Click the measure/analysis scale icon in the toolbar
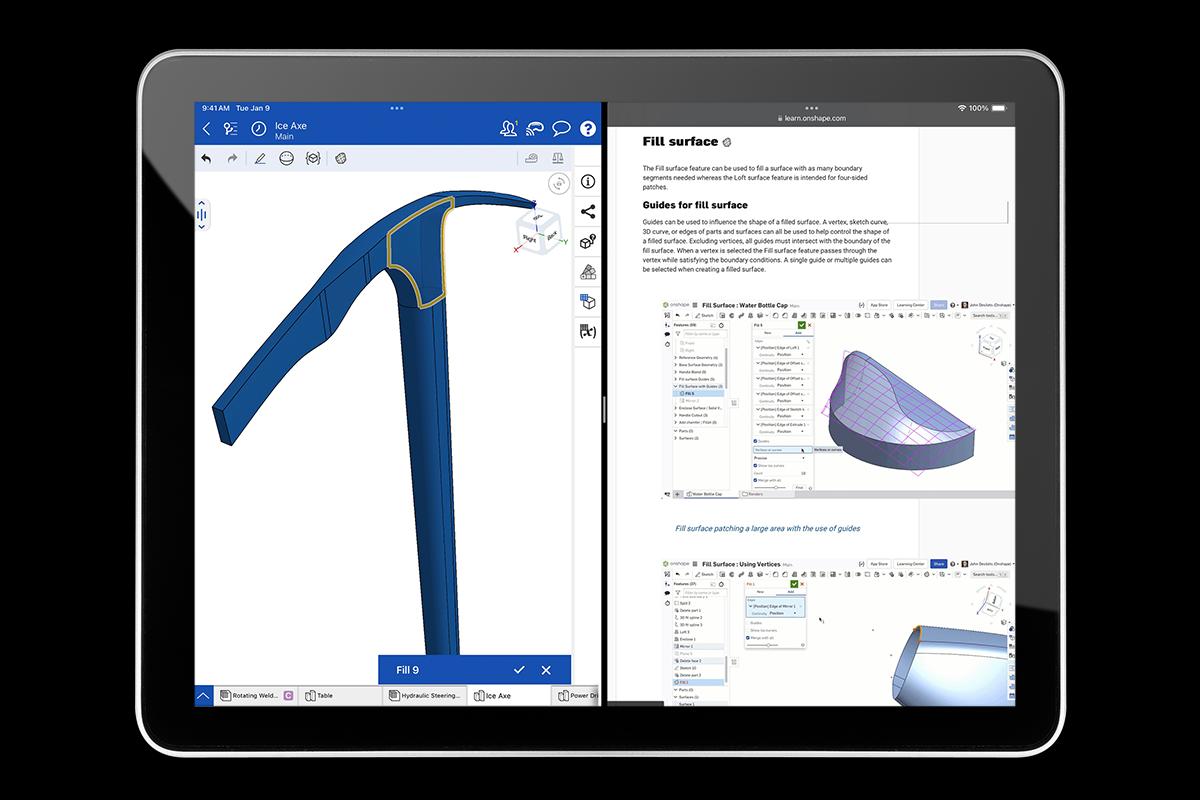1200x800 pixels. (x=559, y=157)
